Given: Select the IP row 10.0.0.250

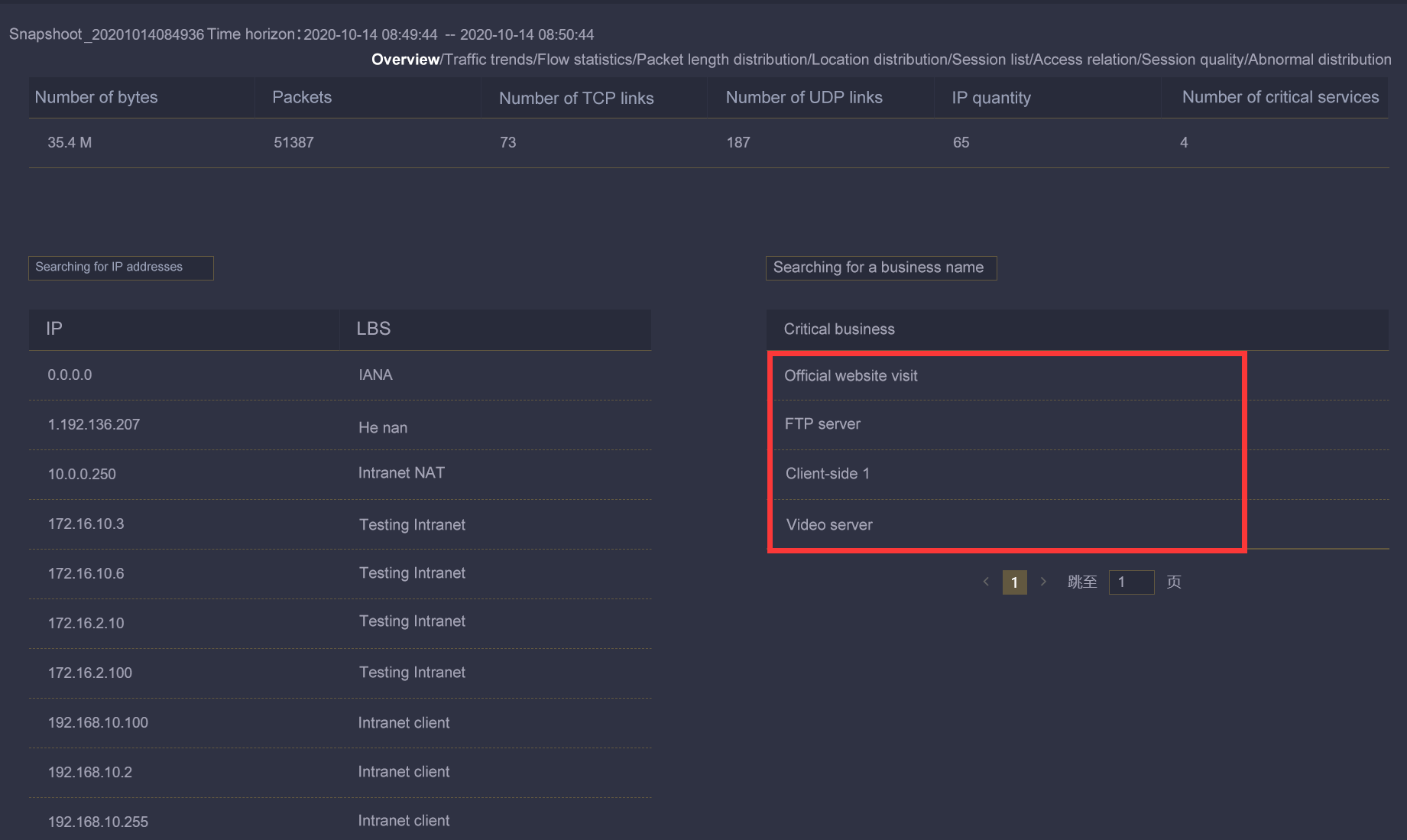Looking at the screenshot, I should pyautogui.click(x=82, y=474).
